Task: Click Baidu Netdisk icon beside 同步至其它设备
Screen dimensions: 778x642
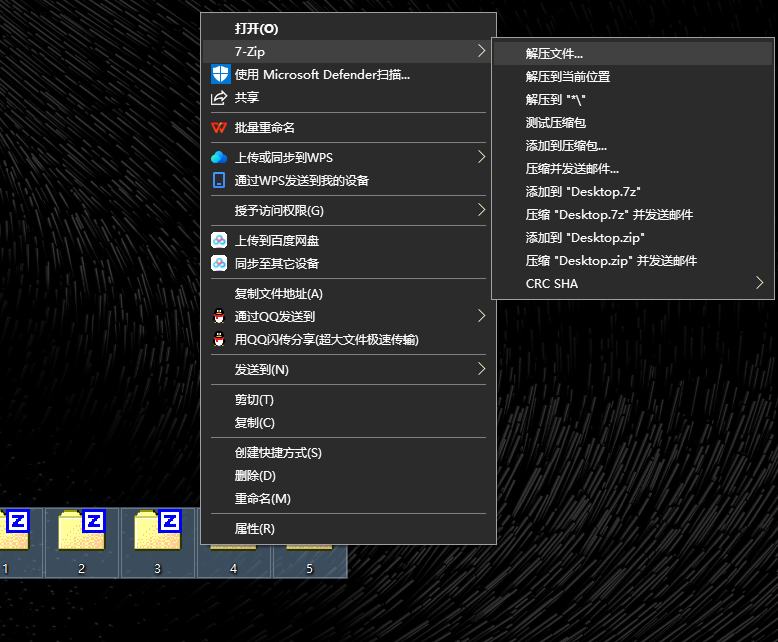Action: coord(219,263)
